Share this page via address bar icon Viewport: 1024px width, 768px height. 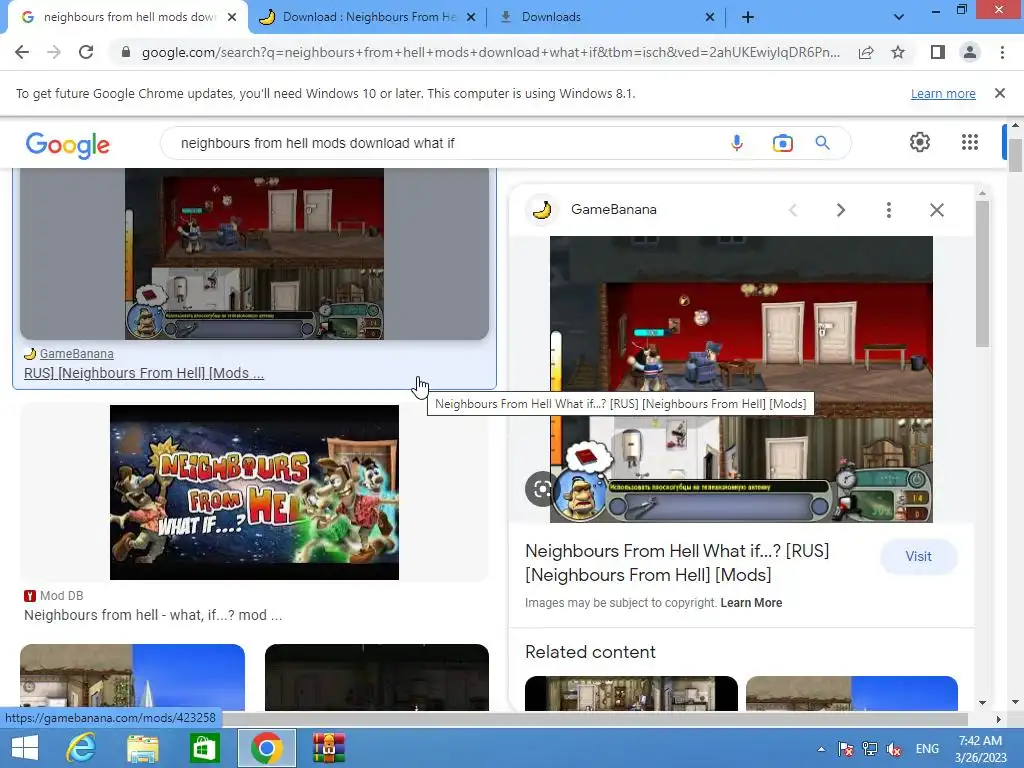[866, 52]
